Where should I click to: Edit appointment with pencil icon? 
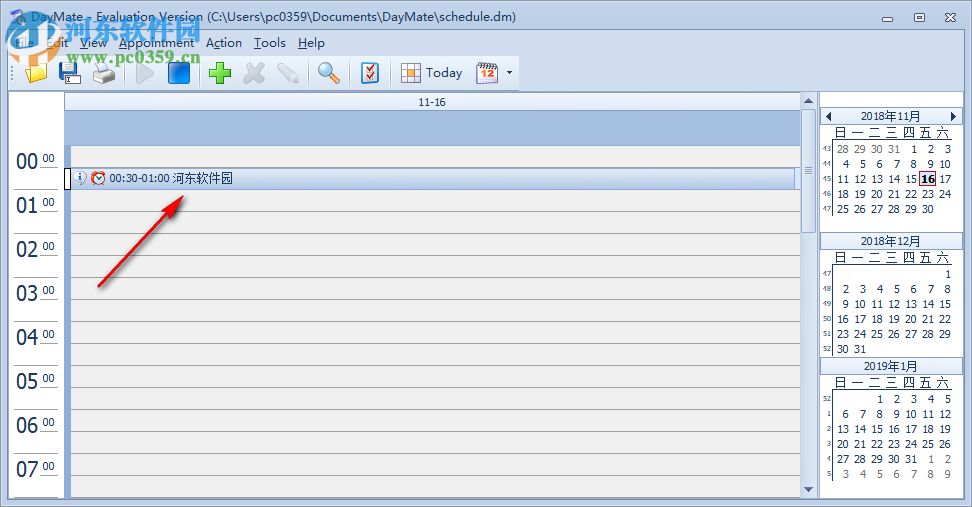(288, 73)
